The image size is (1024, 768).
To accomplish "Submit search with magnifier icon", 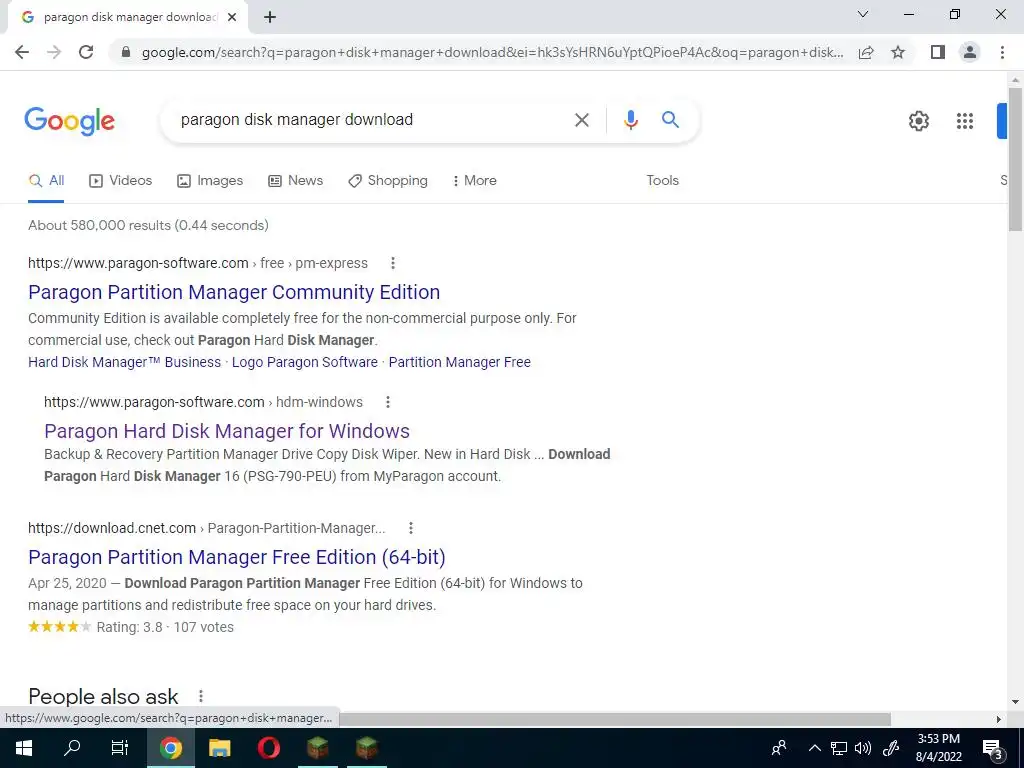I will click(x=670, y=120).
